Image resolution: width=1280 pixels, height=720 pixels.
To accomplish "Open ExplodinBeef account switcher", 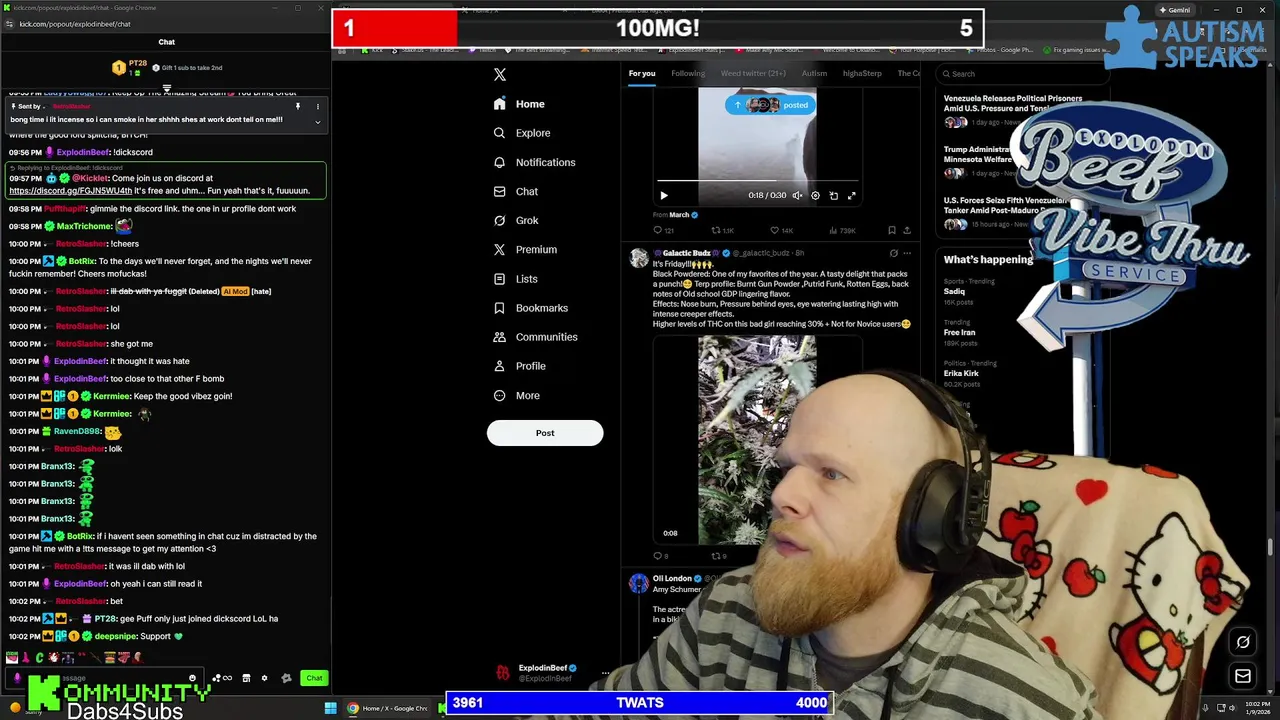I will tap(553, 673).
